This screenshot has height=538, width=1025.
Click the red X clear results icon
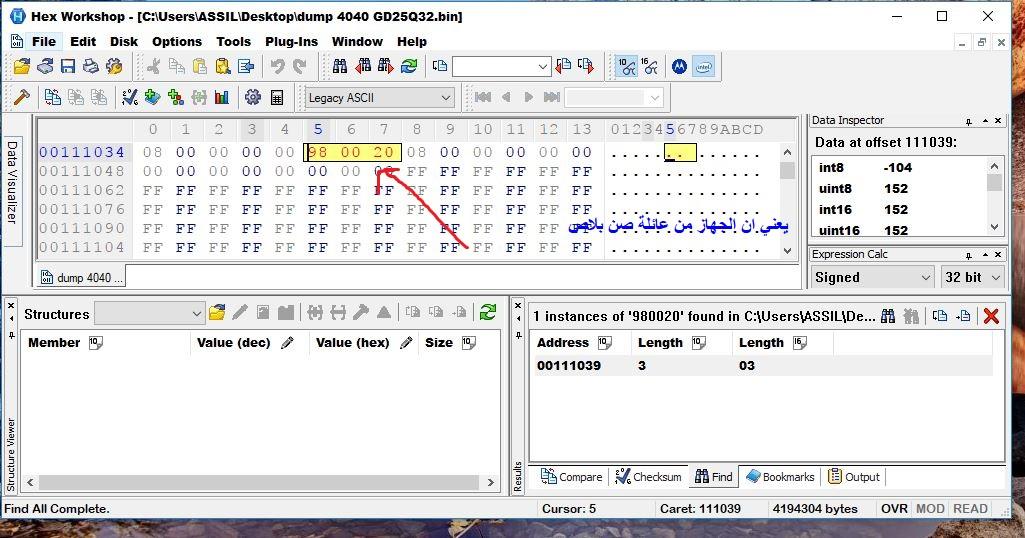991,316
